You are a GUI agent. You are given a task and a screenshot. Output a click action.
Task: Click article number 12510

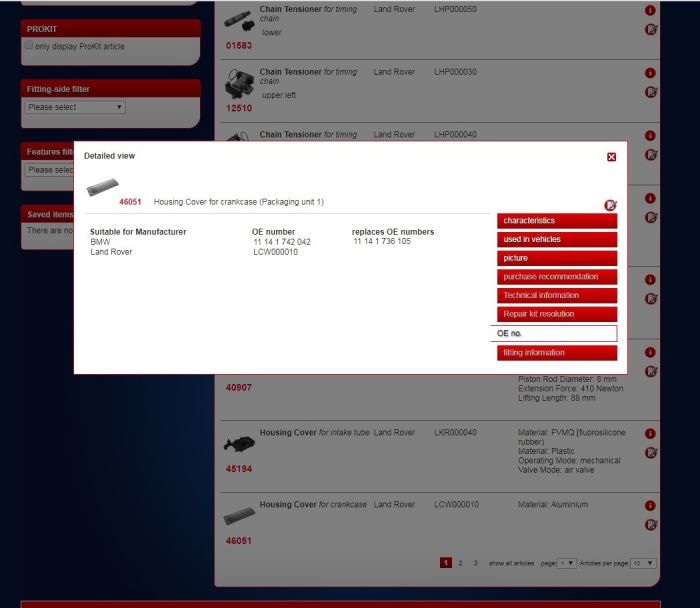tap(239, 108)
